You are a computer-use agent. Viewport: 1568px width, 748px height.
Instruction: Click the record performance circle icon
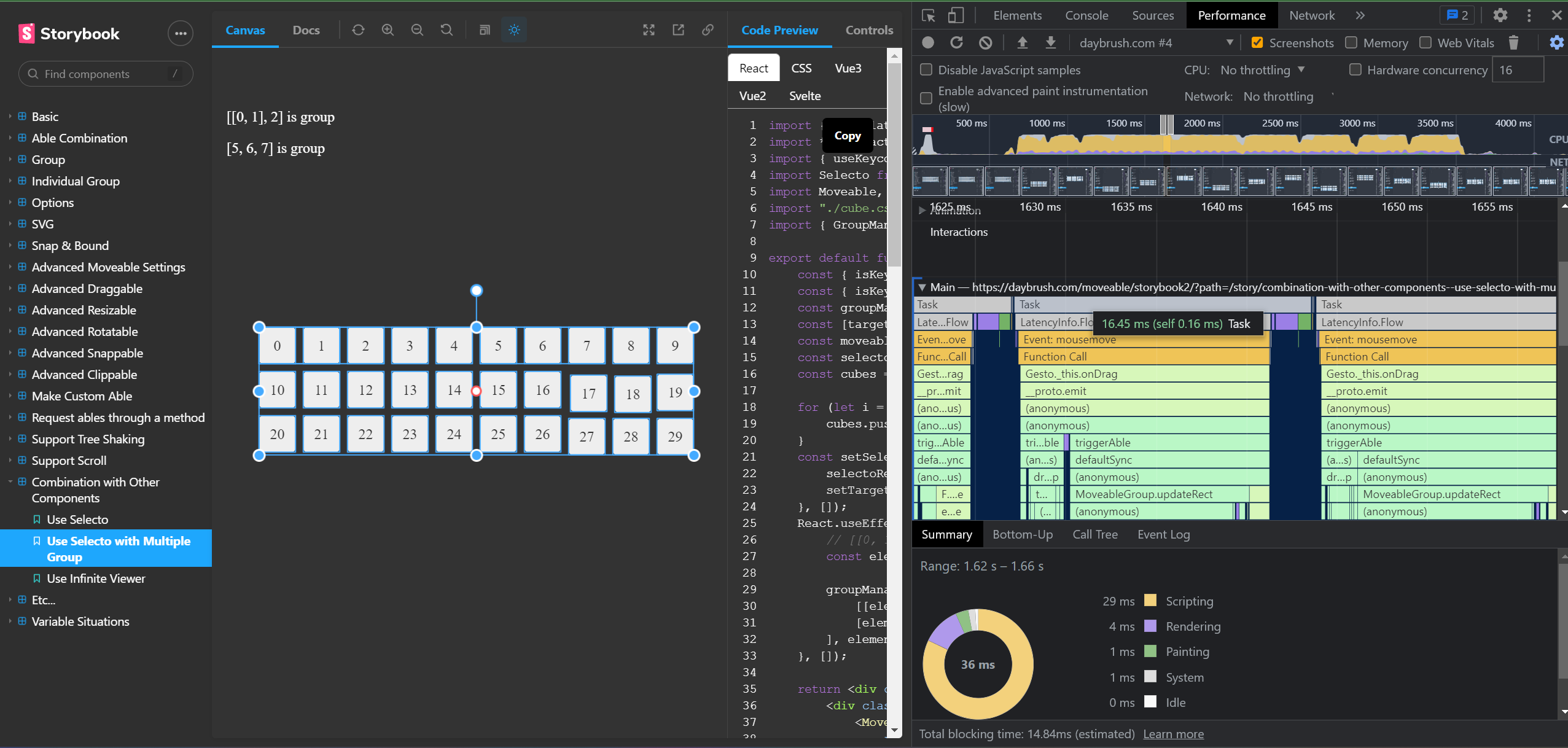pyautogui.click(x=927, y=43)
